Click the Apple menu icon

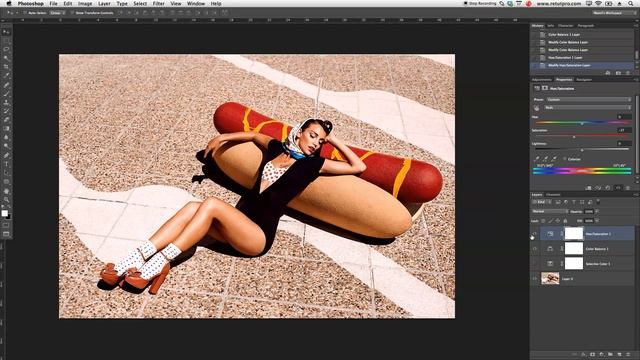[9, 3]
